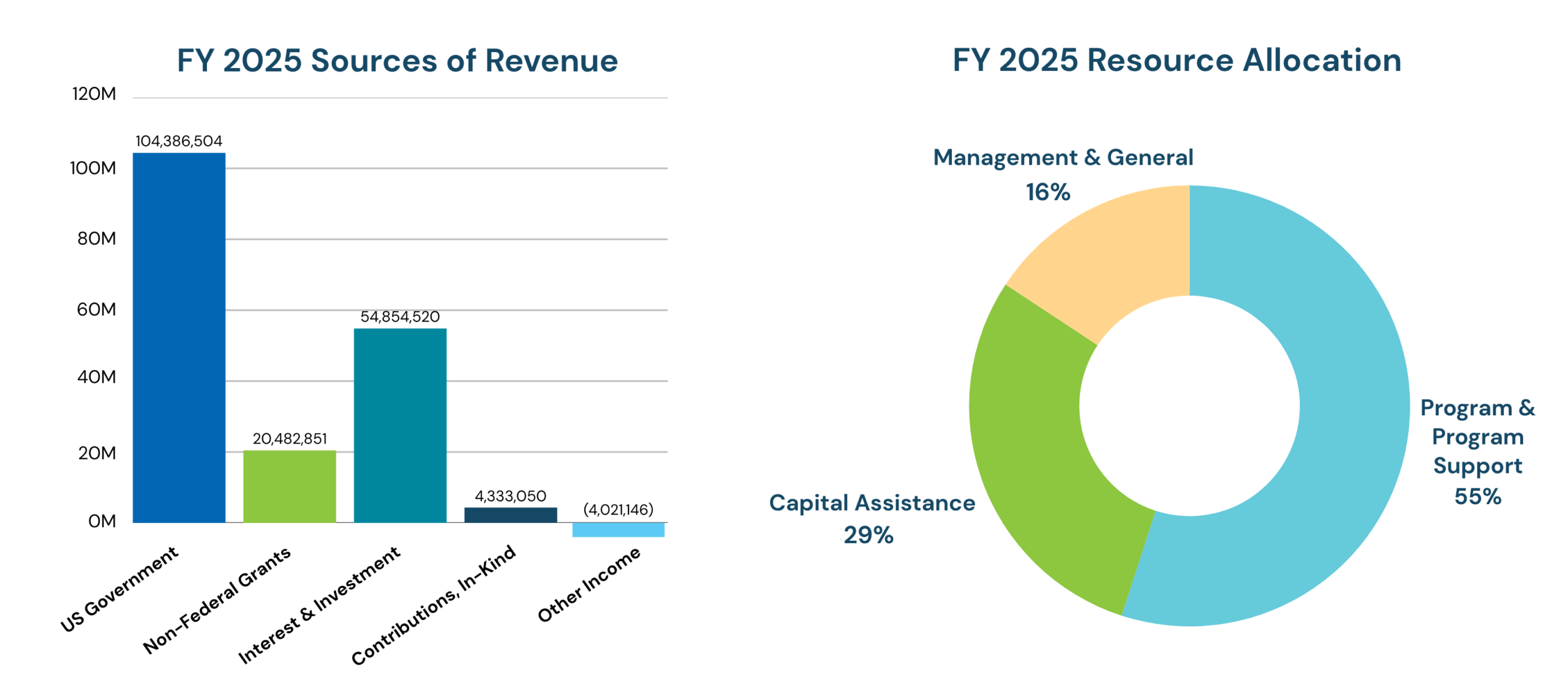Click the 104,386,504 value label
This screenshot has width=1568, height=686.
(179, 141)
